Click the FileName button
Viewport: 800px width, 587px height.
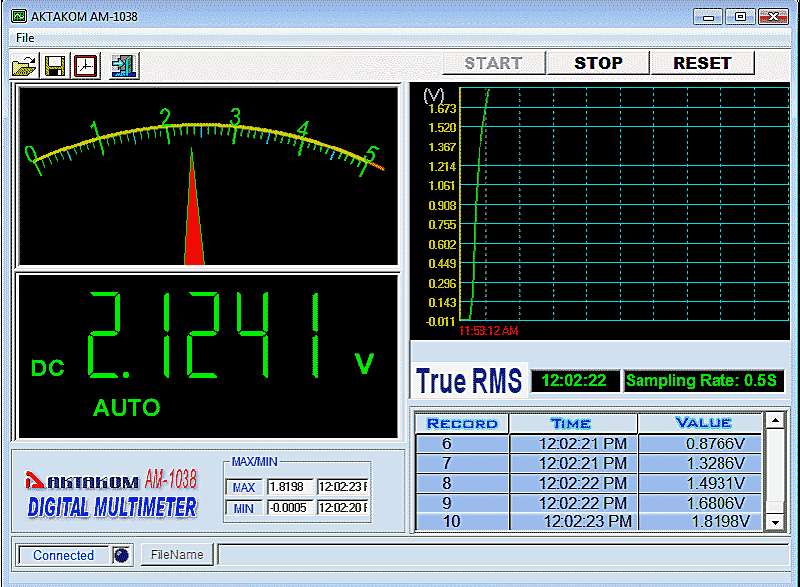pos(177,554)
